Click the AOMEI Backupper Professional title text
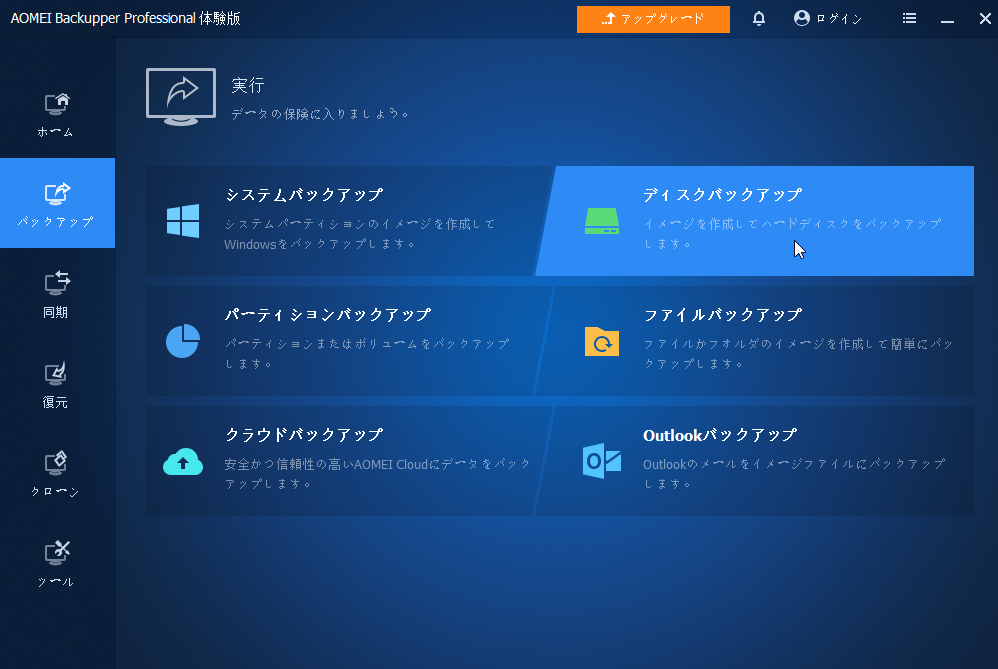 [125, 18]
